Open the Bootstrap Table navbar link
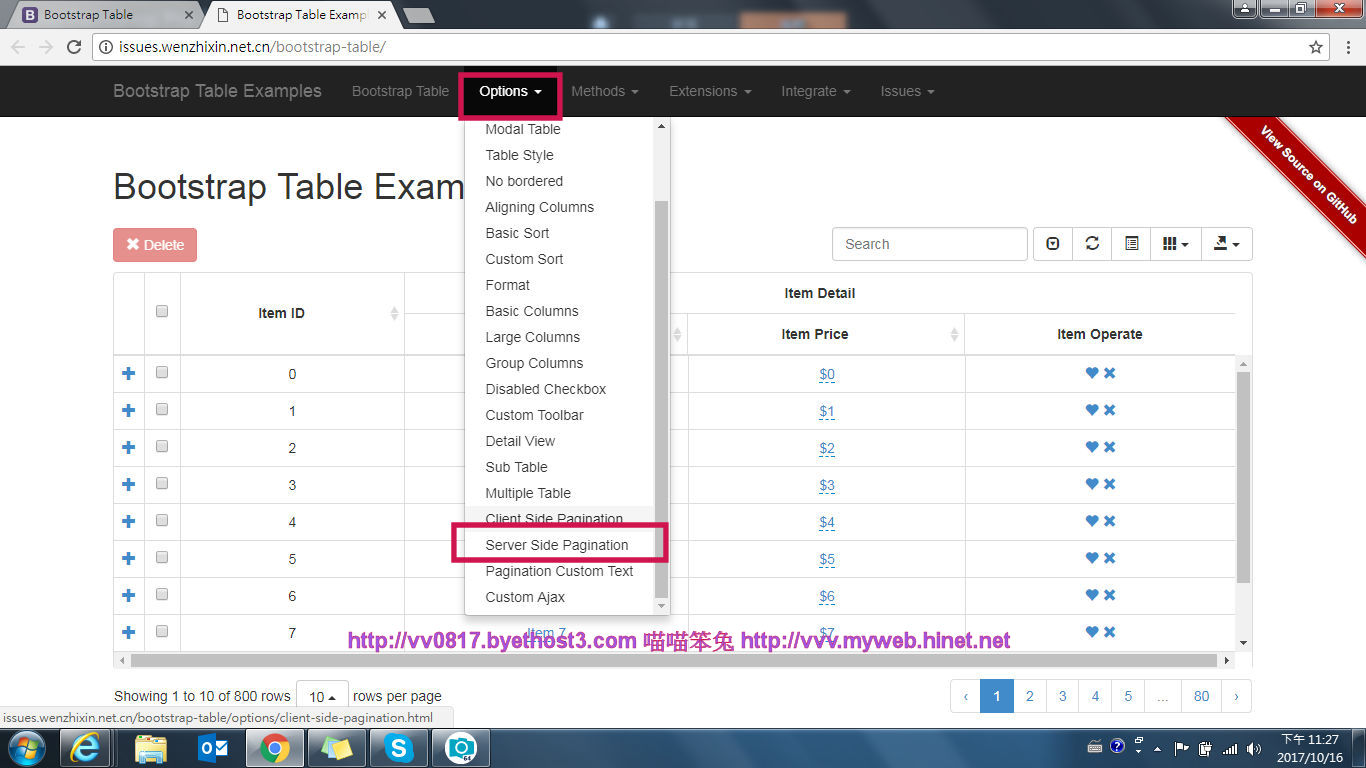The image size is (1366, 768). pyautogui.click(x=400, y=91)
